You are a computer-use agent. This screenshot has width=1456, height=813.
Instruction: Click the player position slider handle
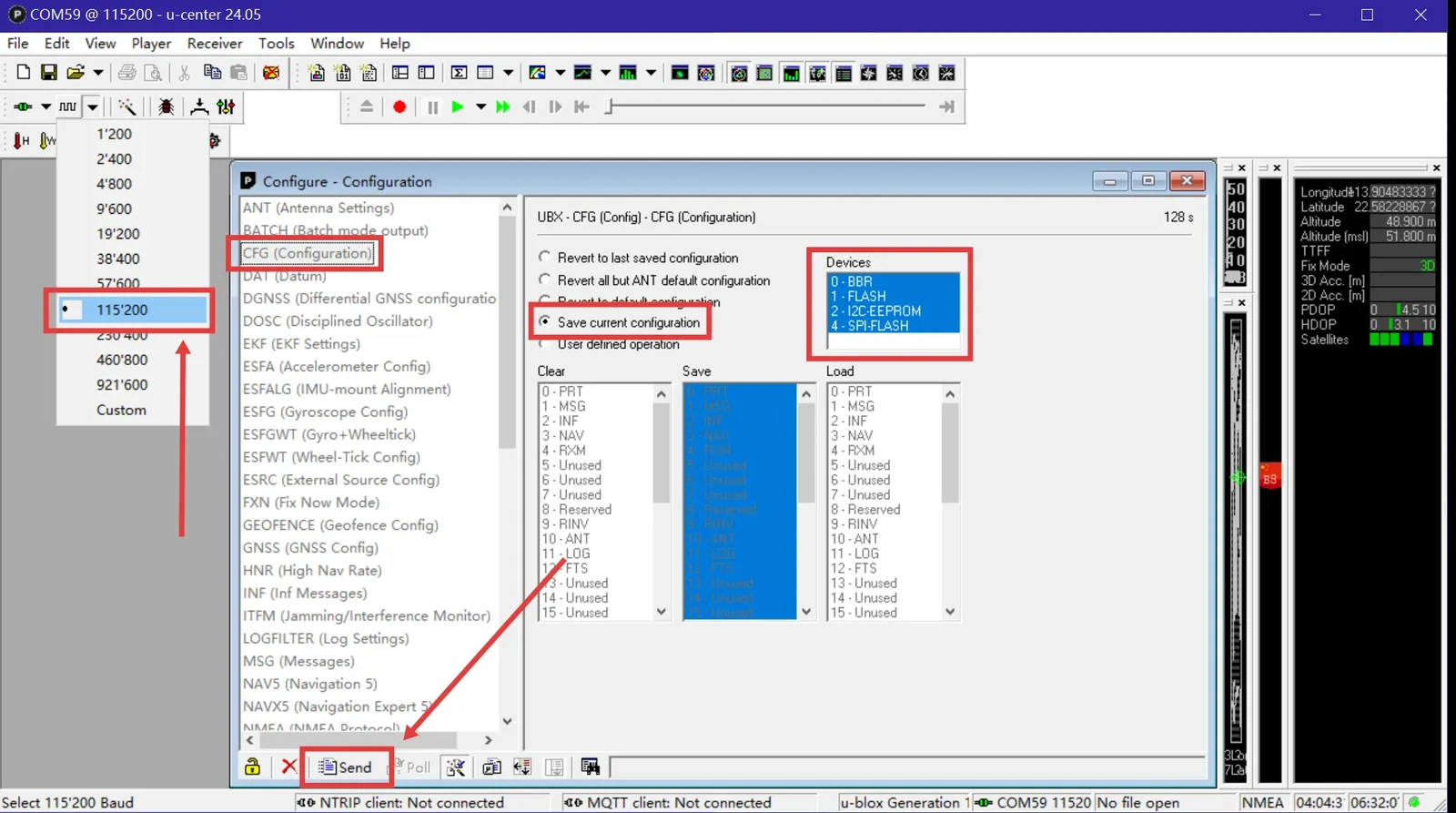click(610, 107)
